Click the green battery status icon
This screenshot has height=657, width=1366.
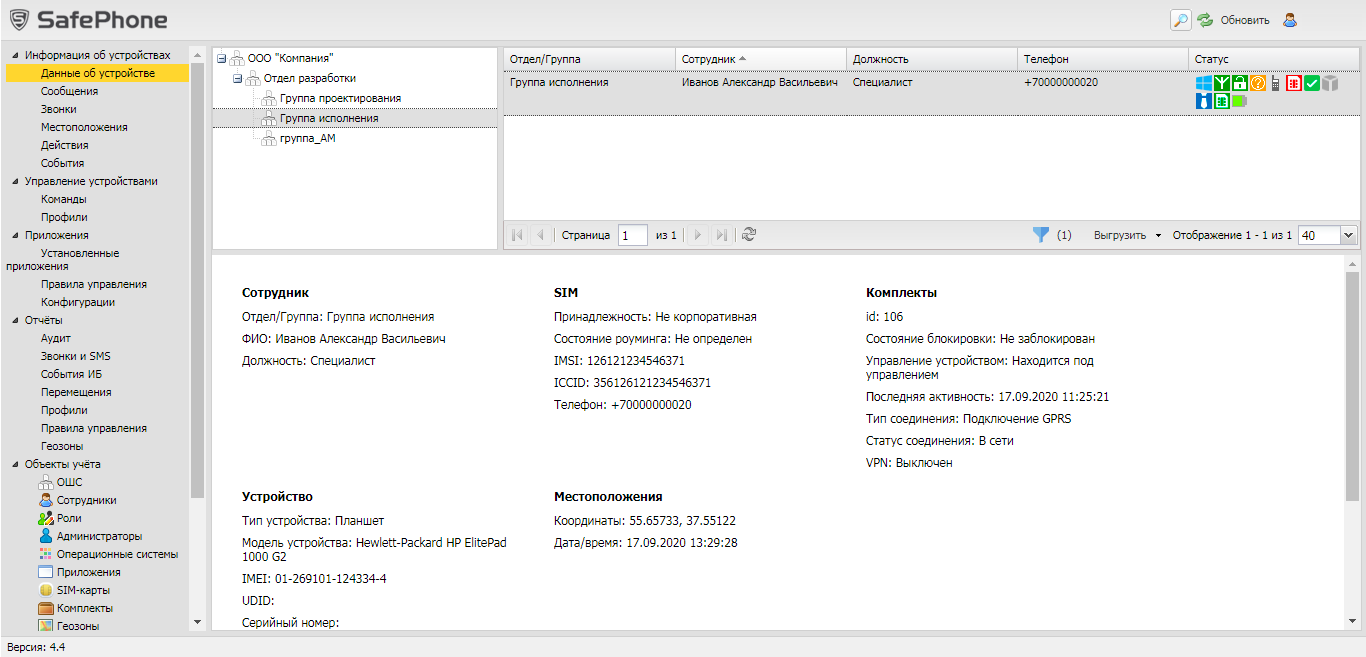pyautogui.click(x=1240, y=101)
